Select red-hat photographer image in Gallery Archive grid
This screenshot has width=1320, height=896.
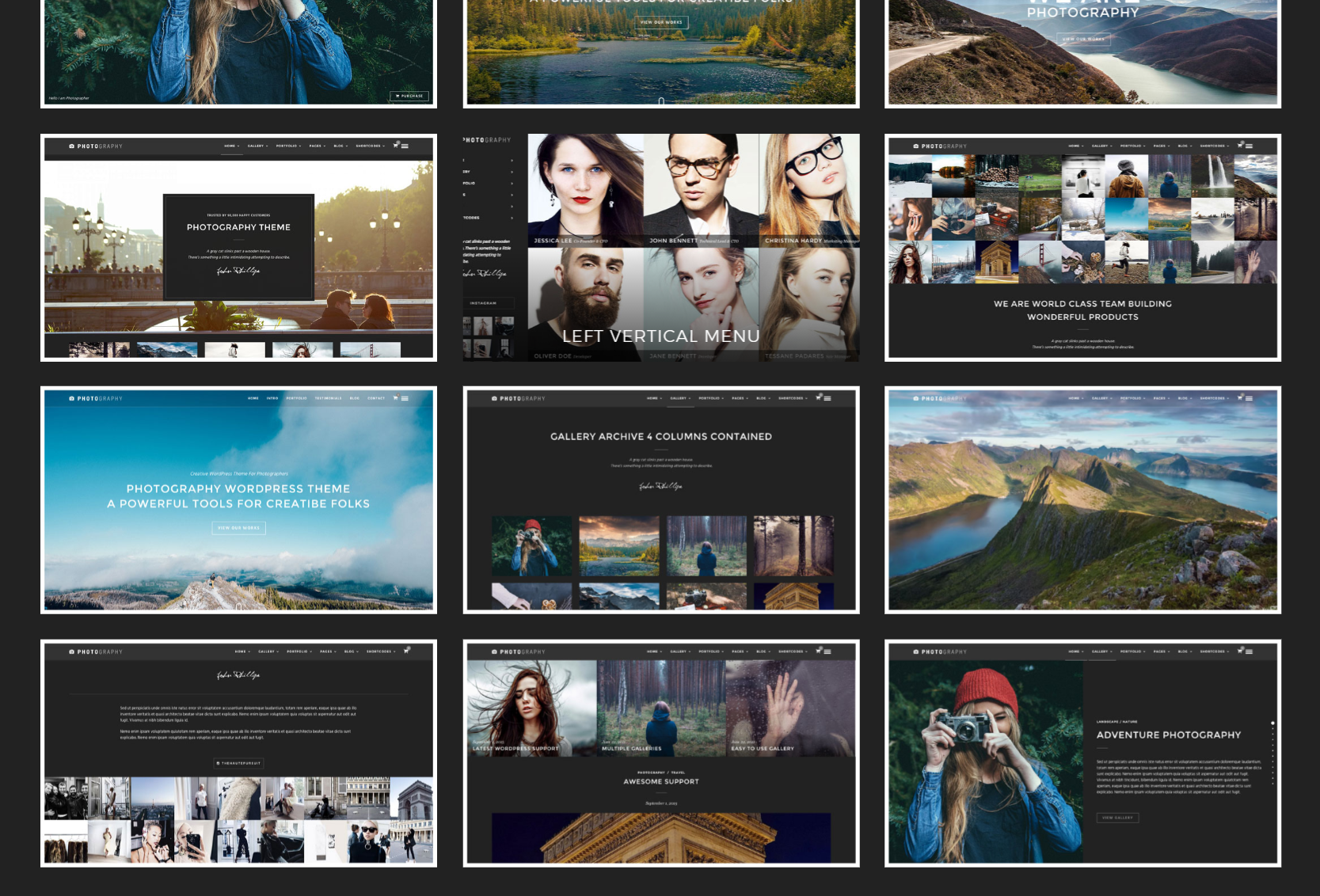pos(531,545)
